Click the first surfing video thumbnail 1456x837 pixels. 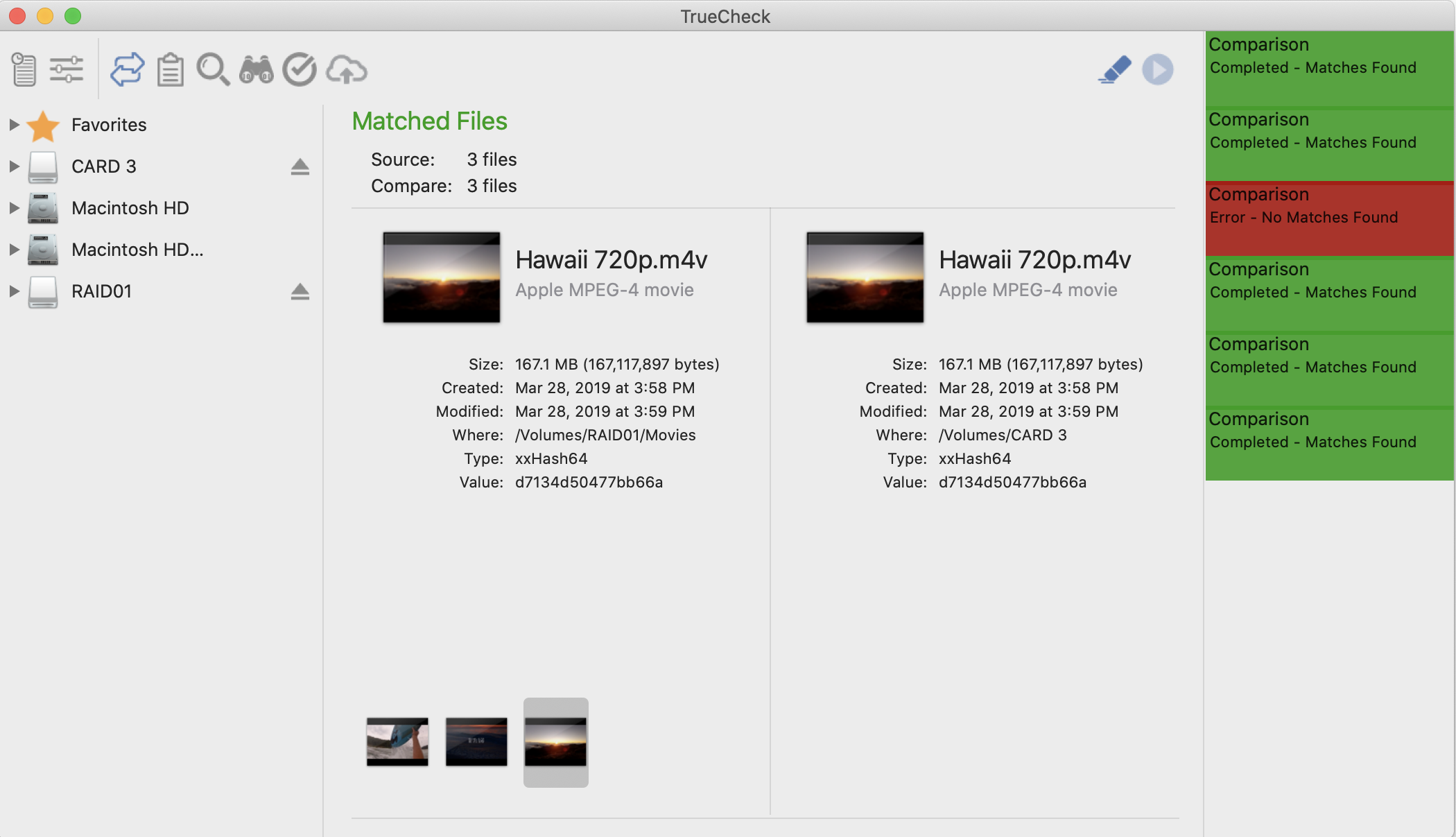[x=397, y=741]
